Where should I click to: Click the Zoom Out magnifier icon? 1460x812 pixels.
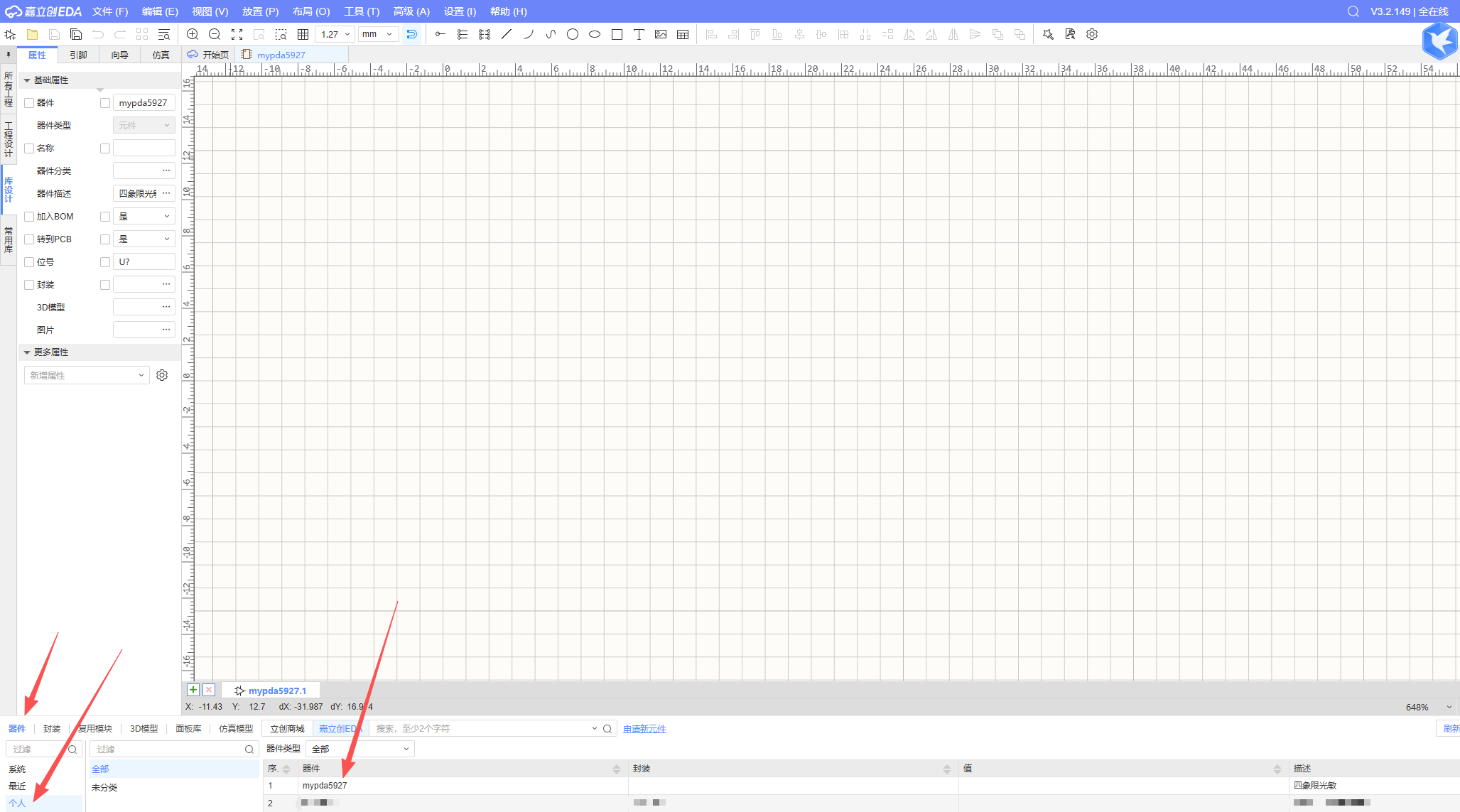click(215, 34)
